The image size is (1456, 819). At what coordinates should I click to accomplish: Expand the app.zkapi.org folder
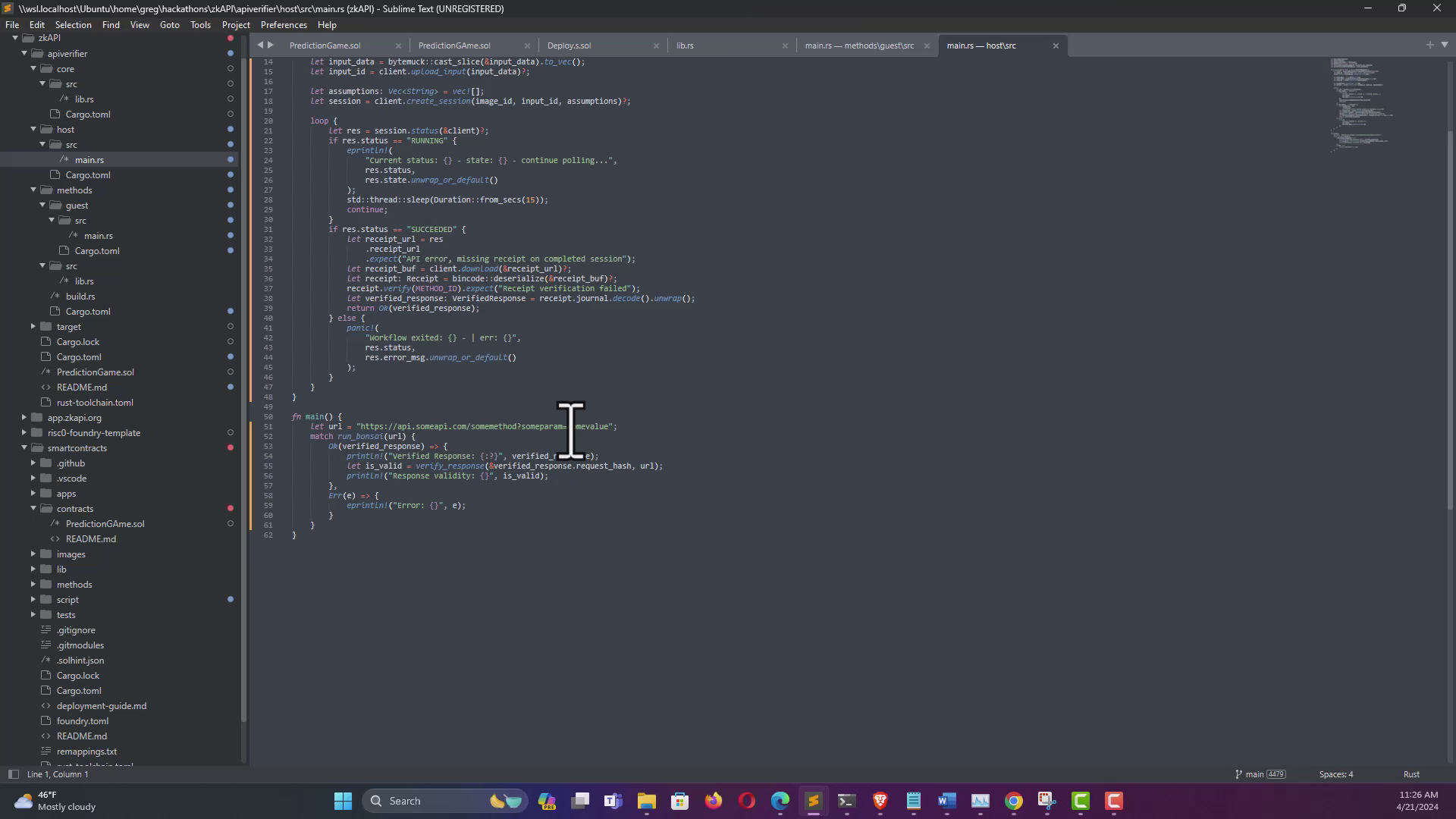point(24,418)
